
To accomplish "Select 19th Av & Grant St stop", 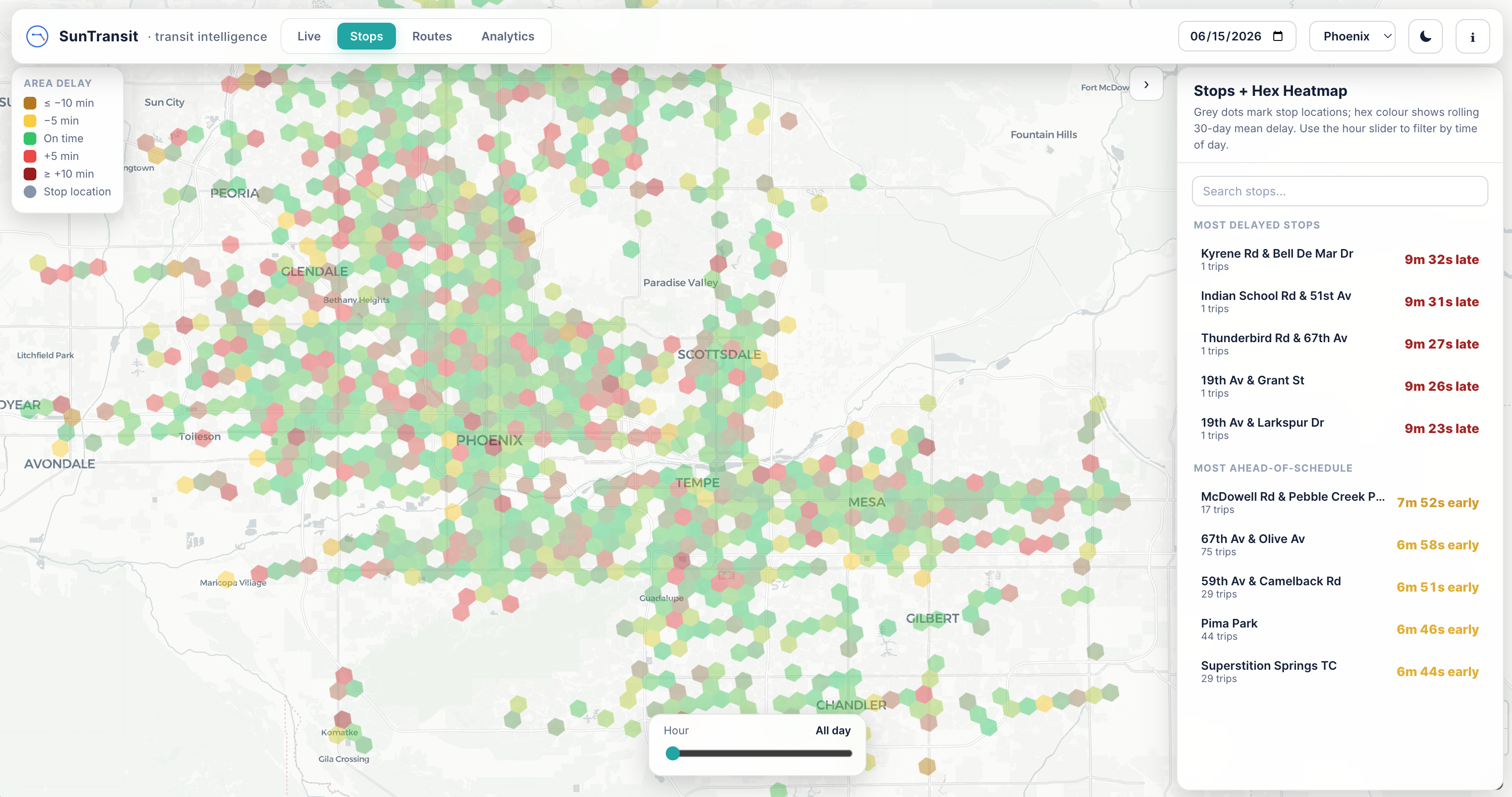I will click(1339, 386).
